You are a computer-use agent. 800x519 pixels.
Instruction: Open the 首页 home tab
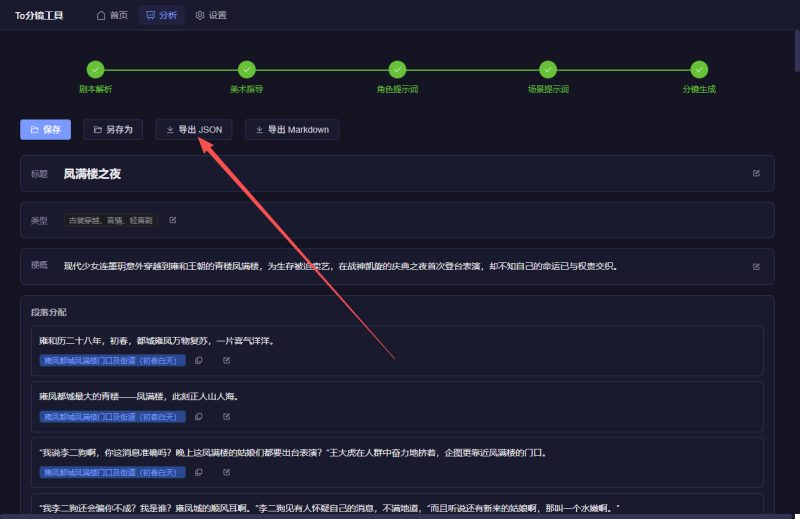tap(112, 15)
